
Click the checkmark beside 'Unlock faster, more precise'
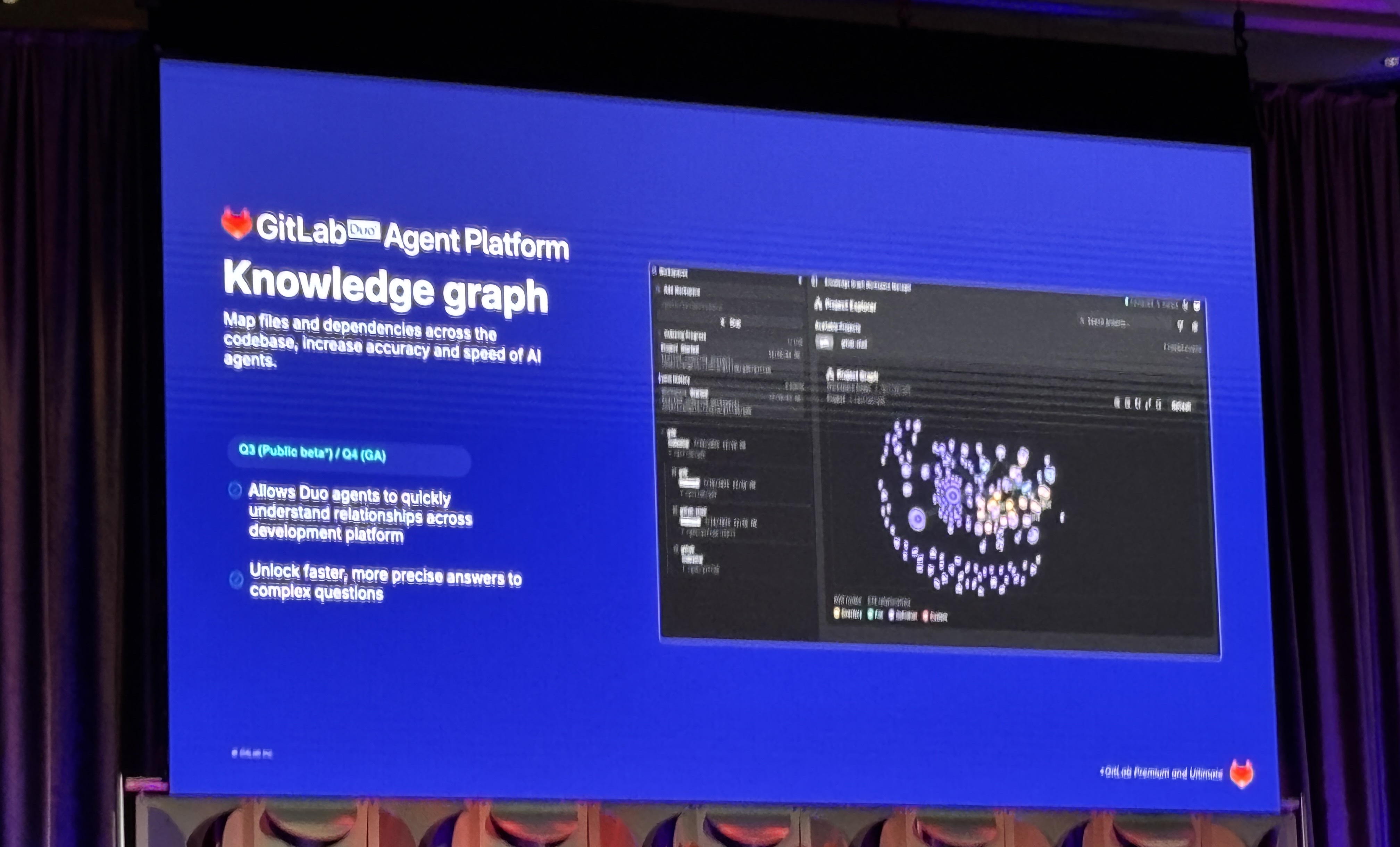(x=236, y=579)
